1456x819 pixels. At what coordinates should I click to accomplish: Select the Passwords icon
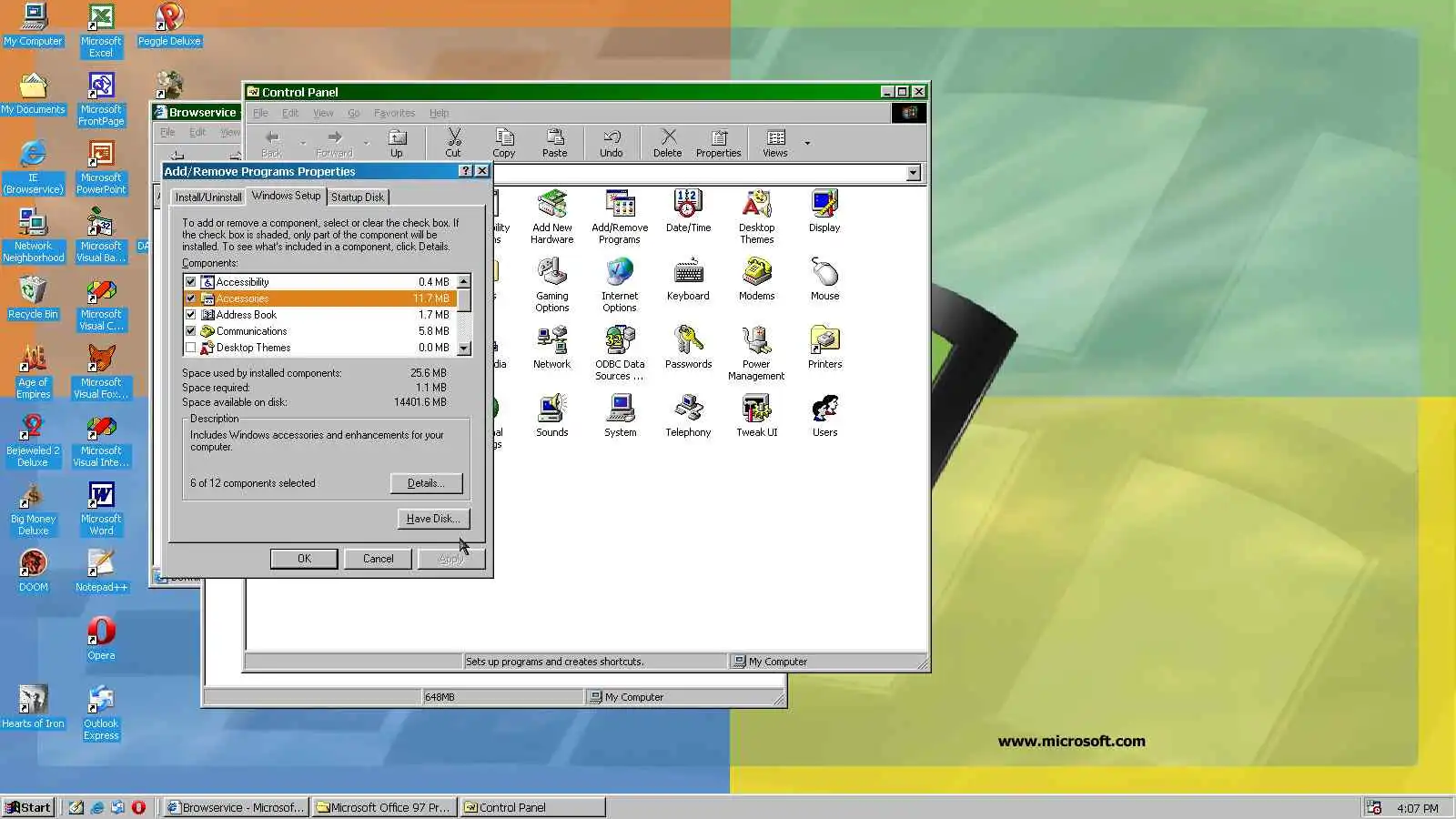tap(688, 348)
